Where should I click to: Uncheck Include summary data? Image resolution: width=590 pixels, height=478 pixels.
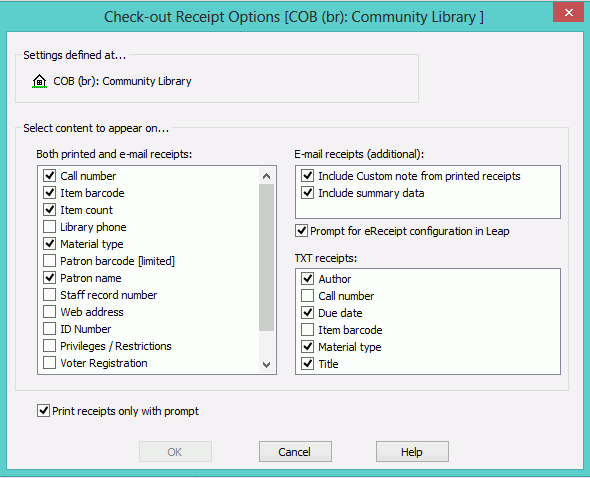[307, 193]
